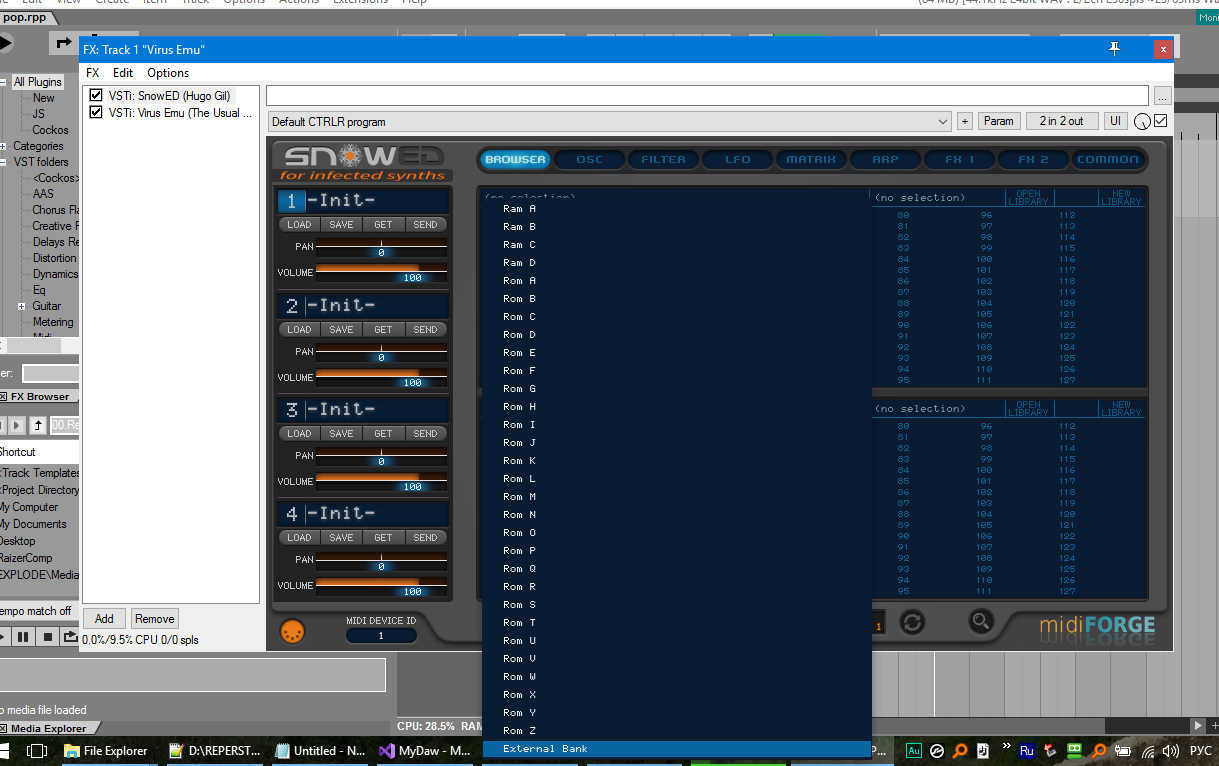Pin the FX window on top
The height and width of the screenshot is (766, 1219).
coord(1115,48)
